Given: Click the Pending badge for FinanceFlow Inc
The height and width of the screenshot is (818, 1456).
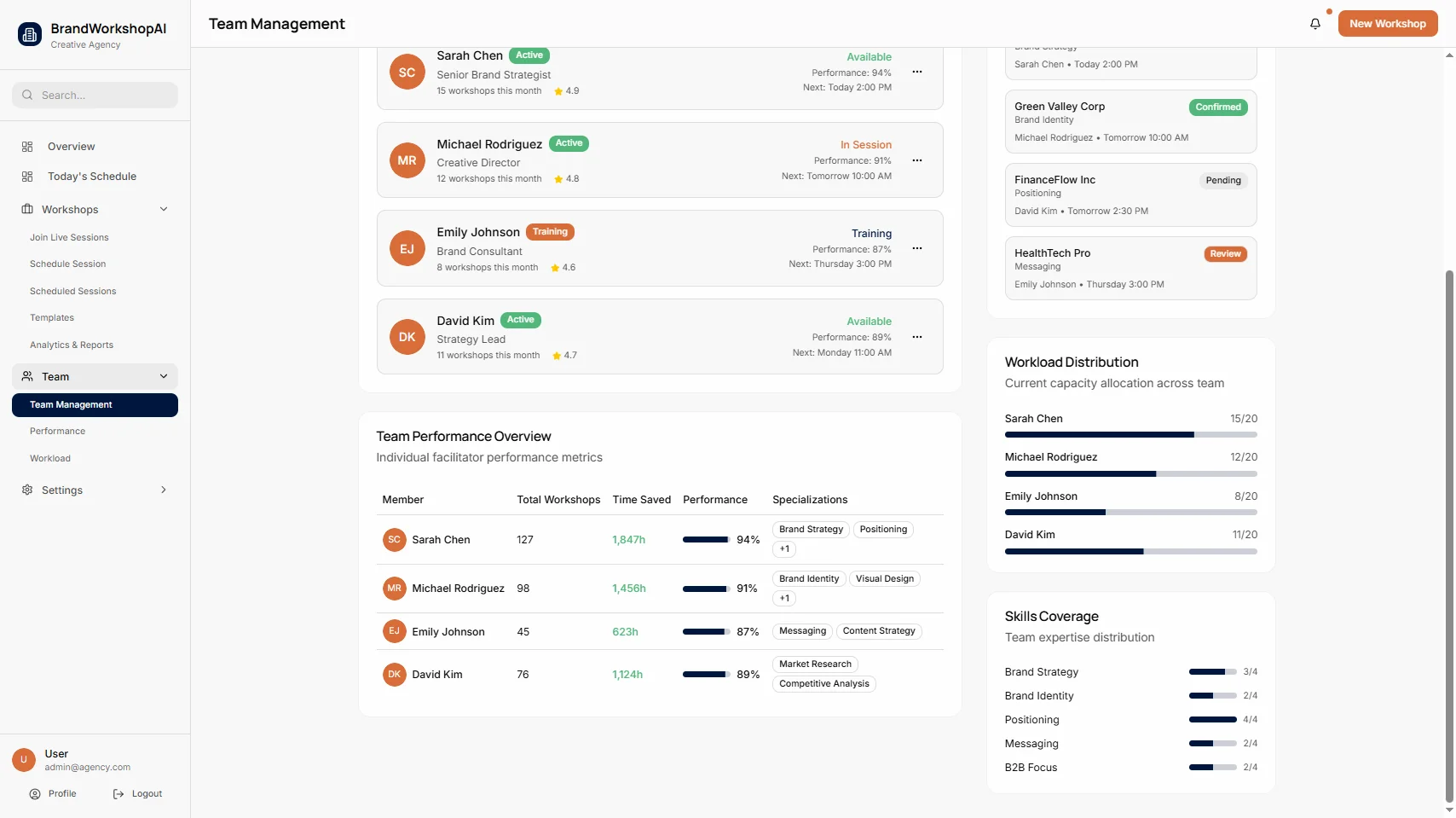Looking at the screenshot, I should (1222, 180).
